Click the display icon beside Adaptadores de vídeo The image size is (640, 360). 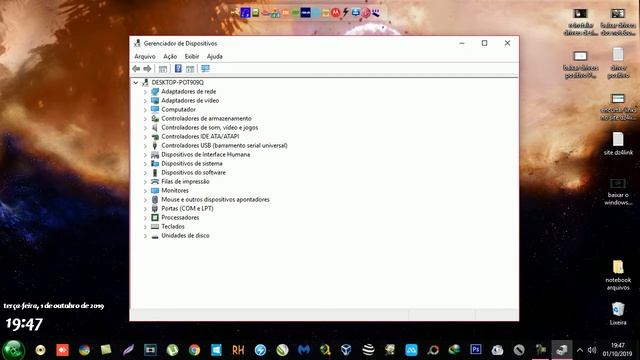(155, 100)
